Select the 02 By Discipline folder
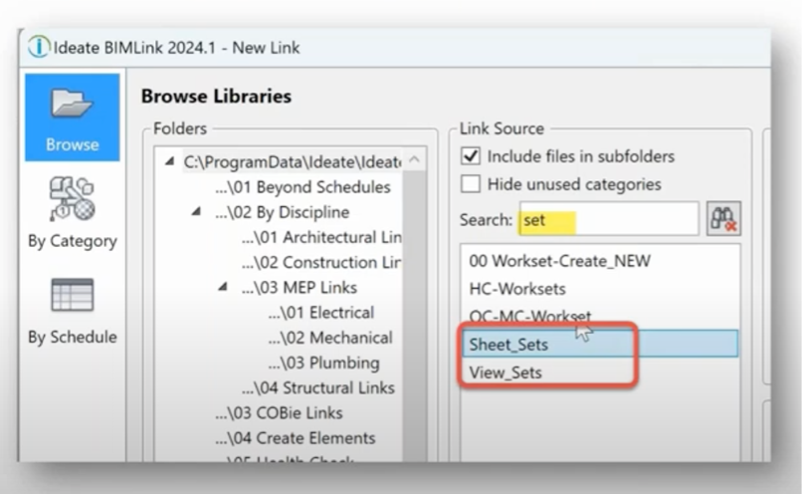The image size is (806, 495). point(282,212)
